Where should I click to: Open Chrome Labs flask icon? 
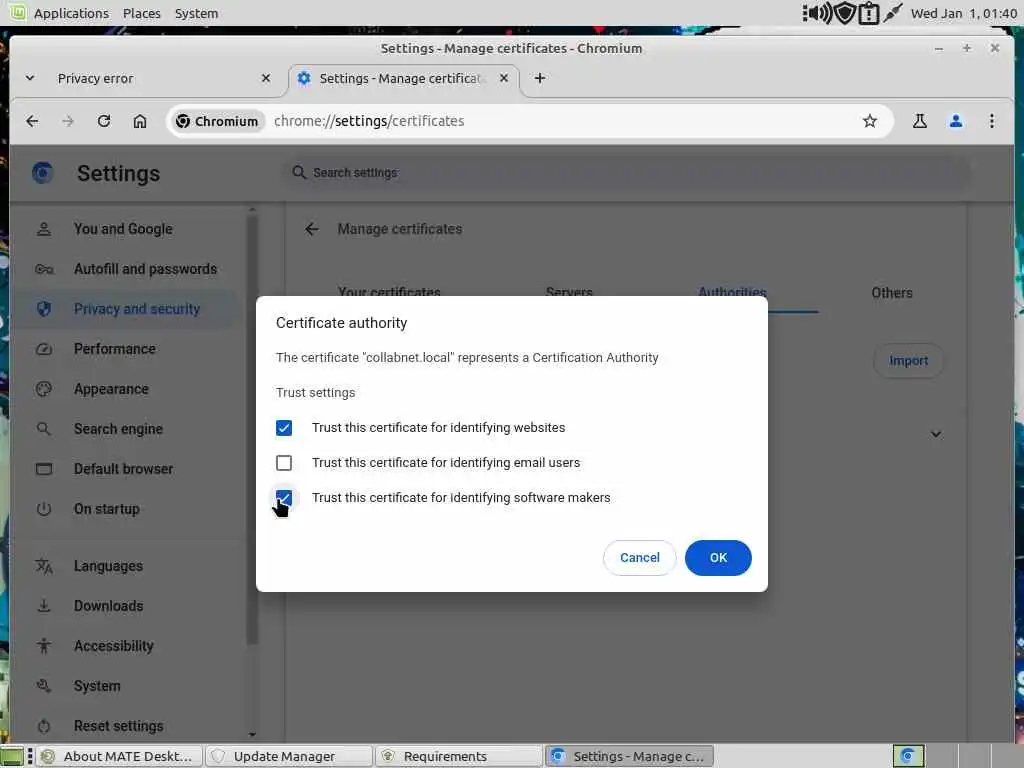[x=920, y=121]
